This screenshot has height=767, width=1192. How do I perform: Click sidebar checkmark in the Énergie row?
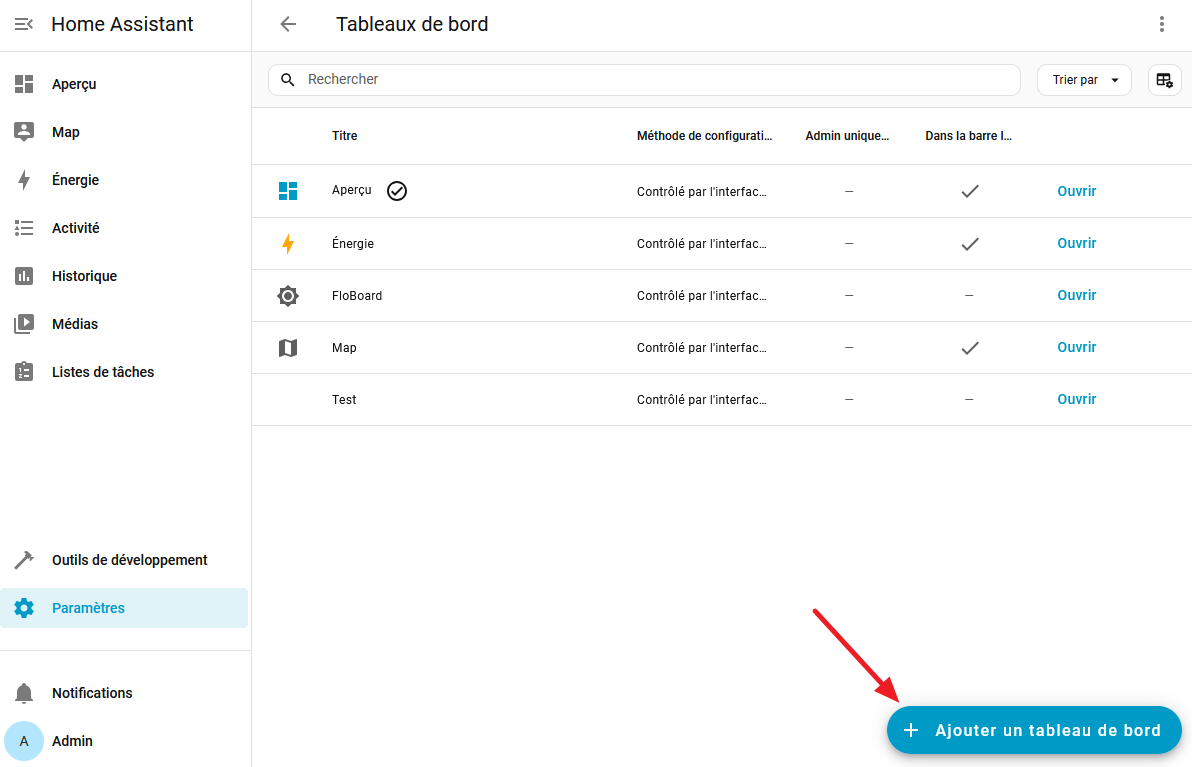[x=969, y=244]
